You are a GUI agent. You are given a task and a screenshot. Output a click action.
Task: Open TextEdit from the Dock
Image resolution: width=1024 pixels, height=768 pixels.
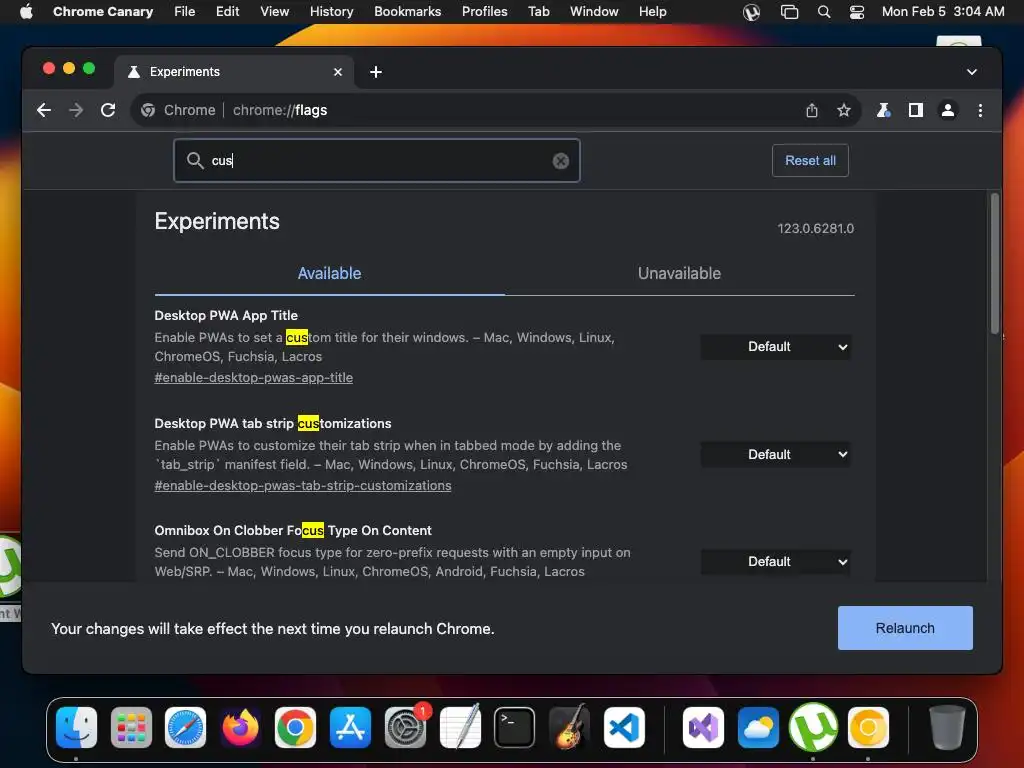click(460, 727)
